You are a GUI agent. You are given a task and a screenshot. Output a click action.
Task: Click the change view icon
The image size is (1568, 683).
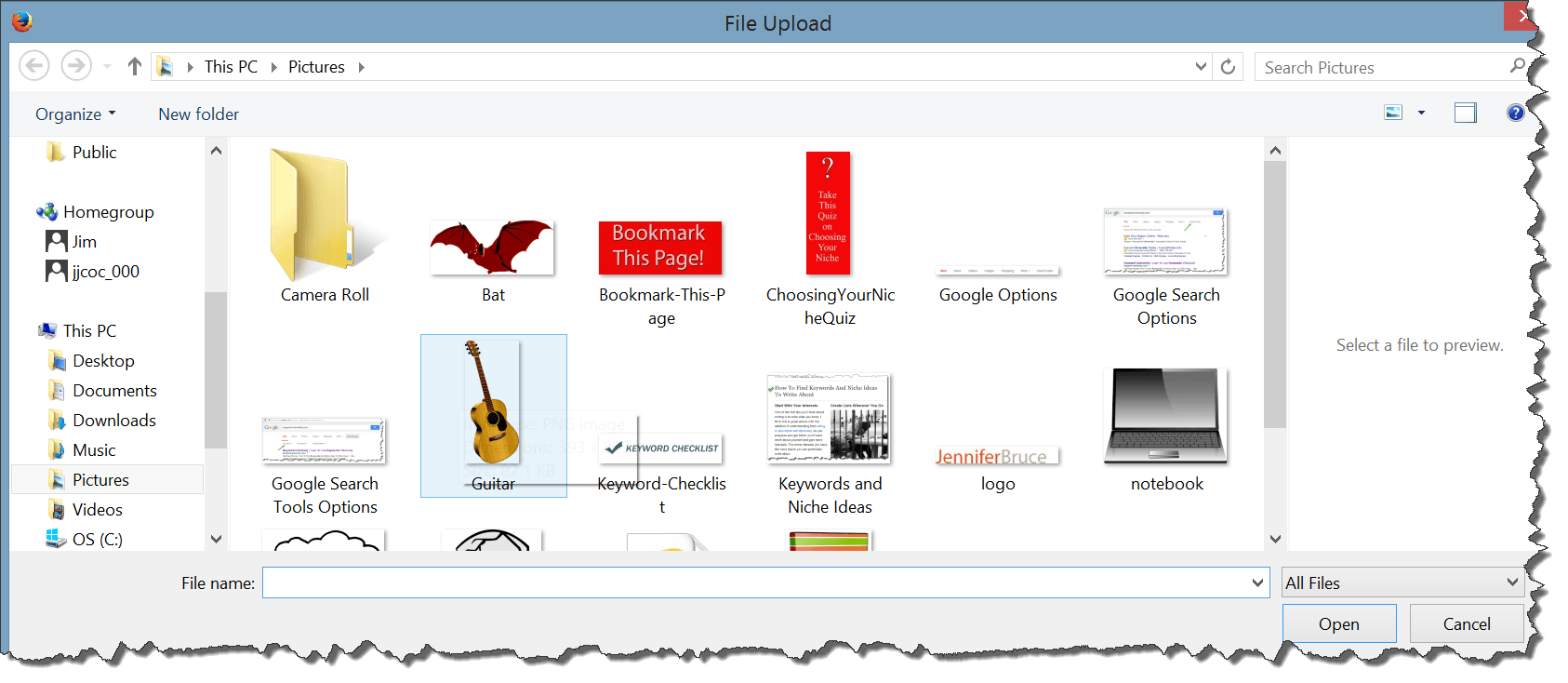tap(1393, 113)
